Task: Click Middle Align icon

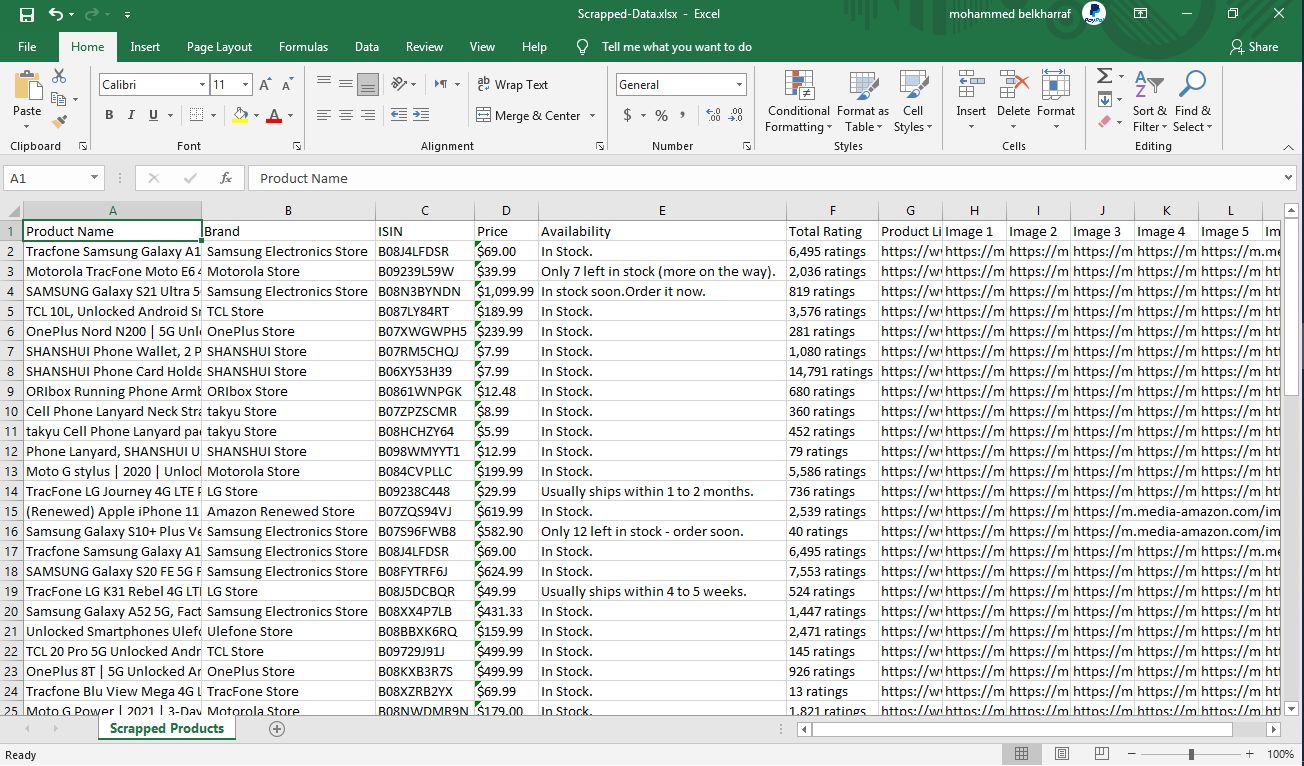Action: (x=345, y=84)
